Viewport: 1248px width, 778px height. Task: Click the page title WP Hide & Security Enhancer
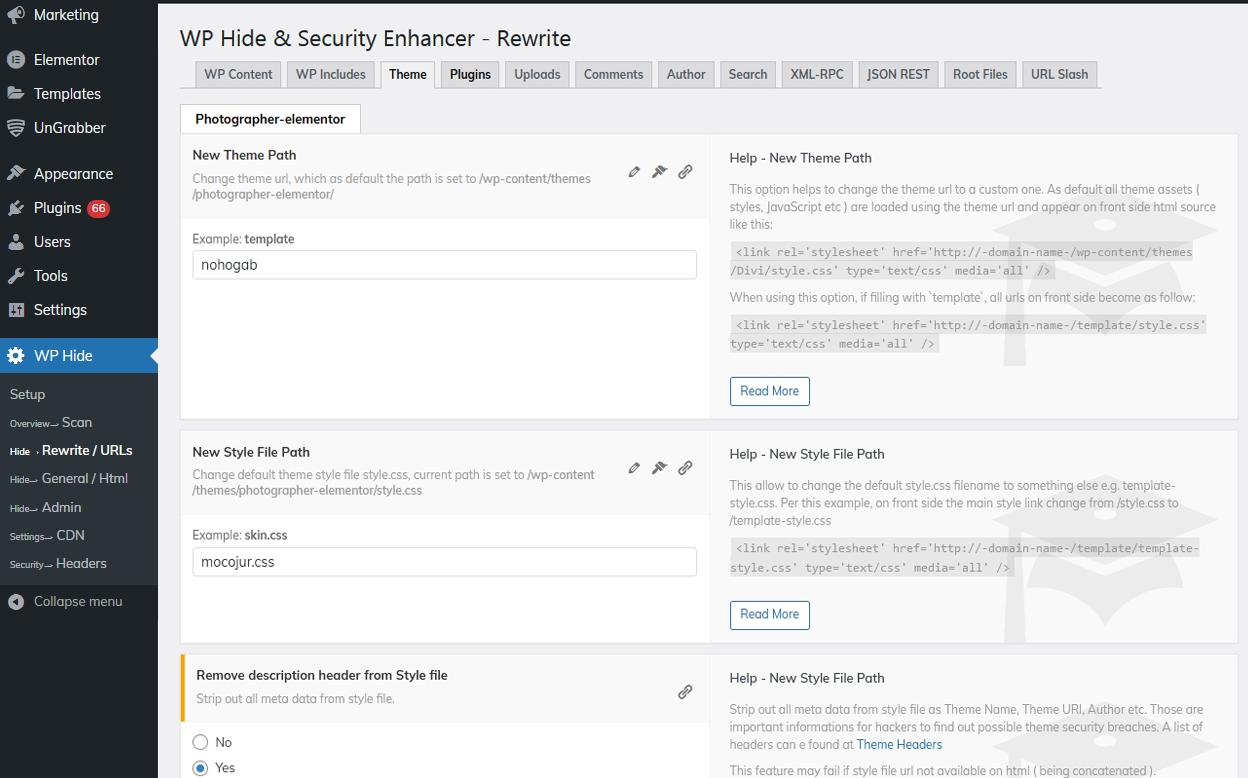375,39
